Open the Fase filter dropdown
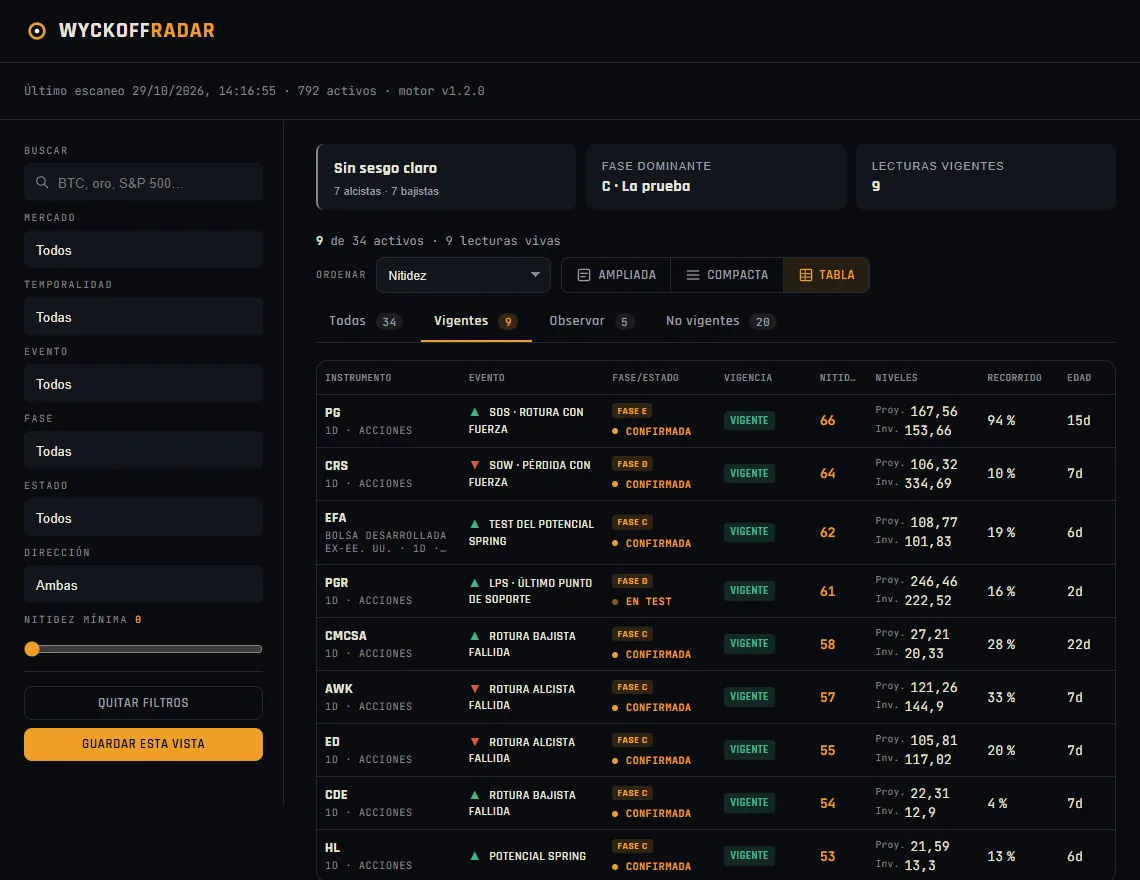This screenshot has height=880, width=1140. pyautogui.click(x=143, y=450)
